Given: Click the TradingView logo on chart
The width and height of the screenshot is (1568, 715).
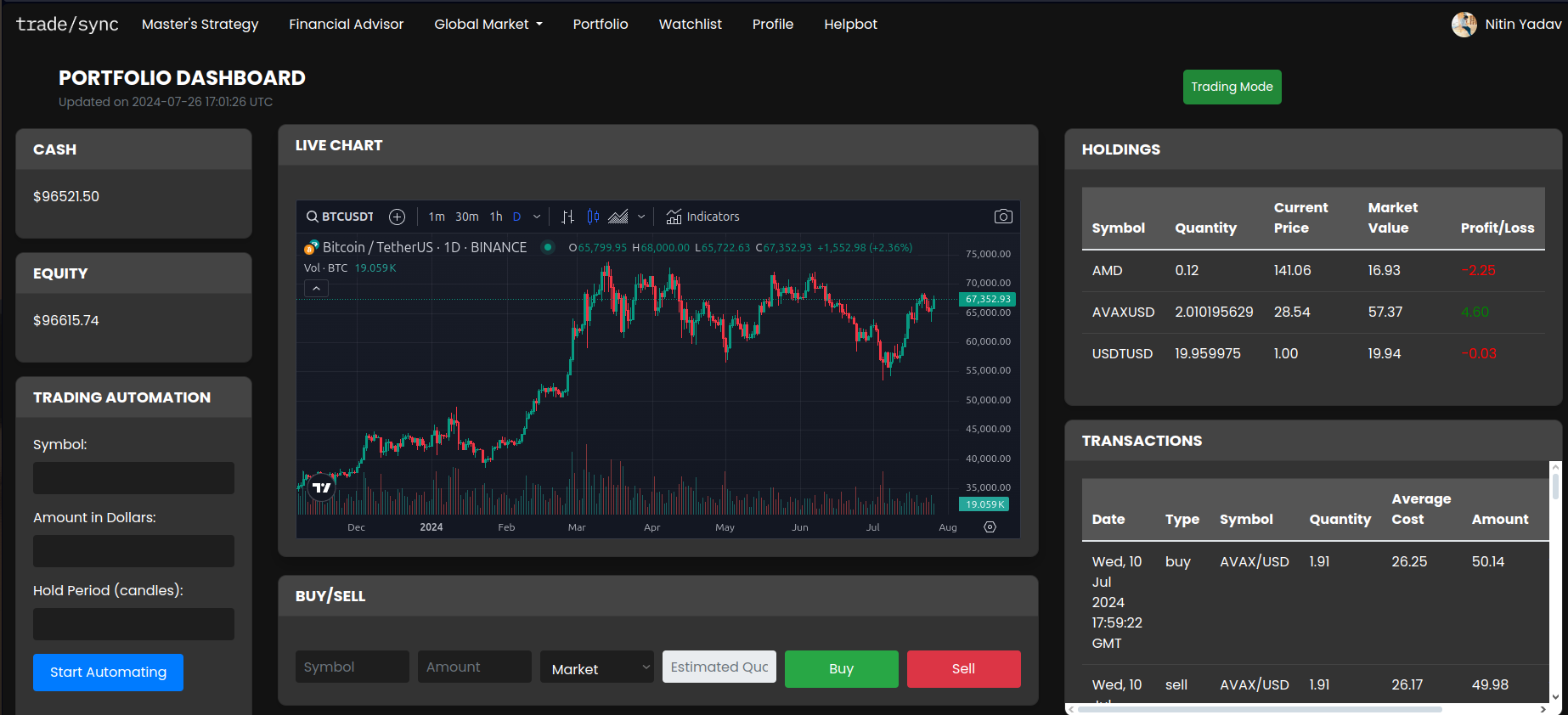Looking at the screenshot, I should (x=321, y=487).
